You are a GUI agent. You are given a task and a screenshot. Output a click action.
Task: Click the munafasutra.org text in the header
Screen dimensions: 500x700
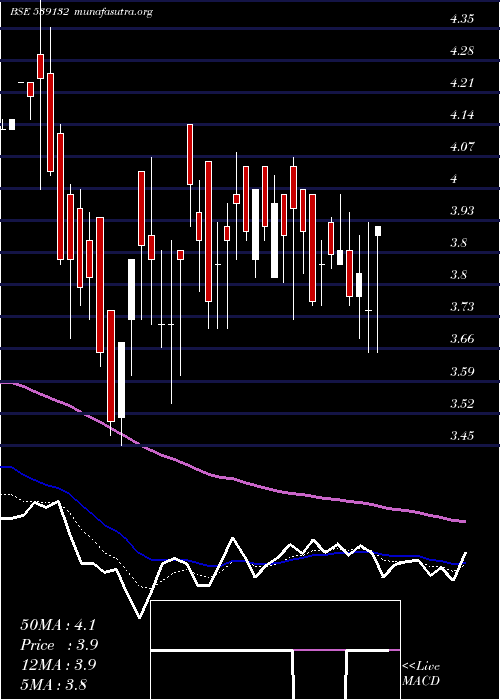pos(114,12)
